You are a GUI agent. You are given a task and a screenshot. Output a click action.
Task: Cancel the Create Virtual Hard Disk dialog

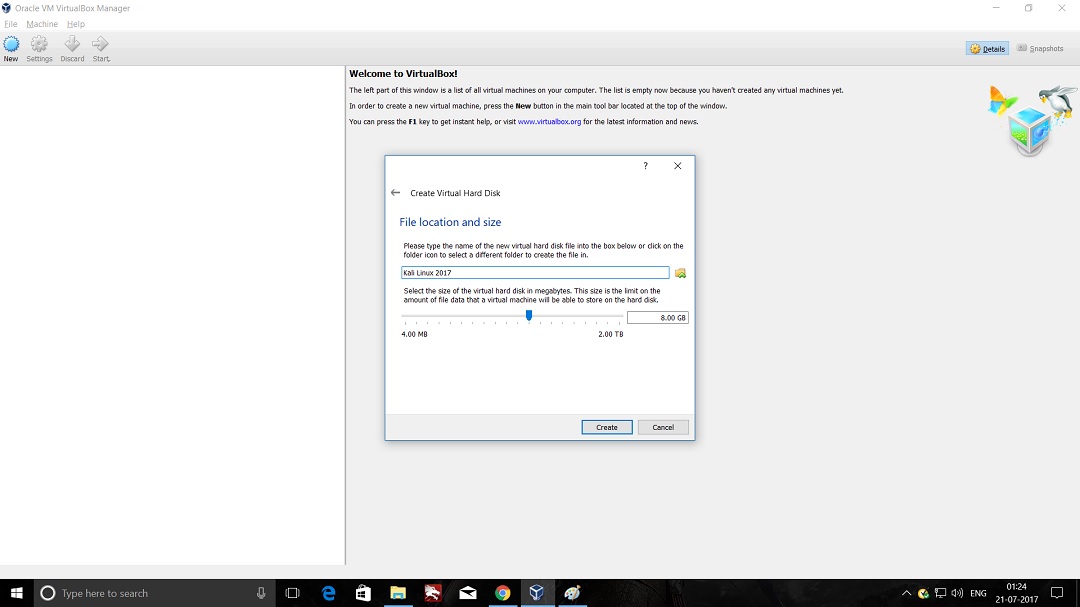[x=663, y=427]
